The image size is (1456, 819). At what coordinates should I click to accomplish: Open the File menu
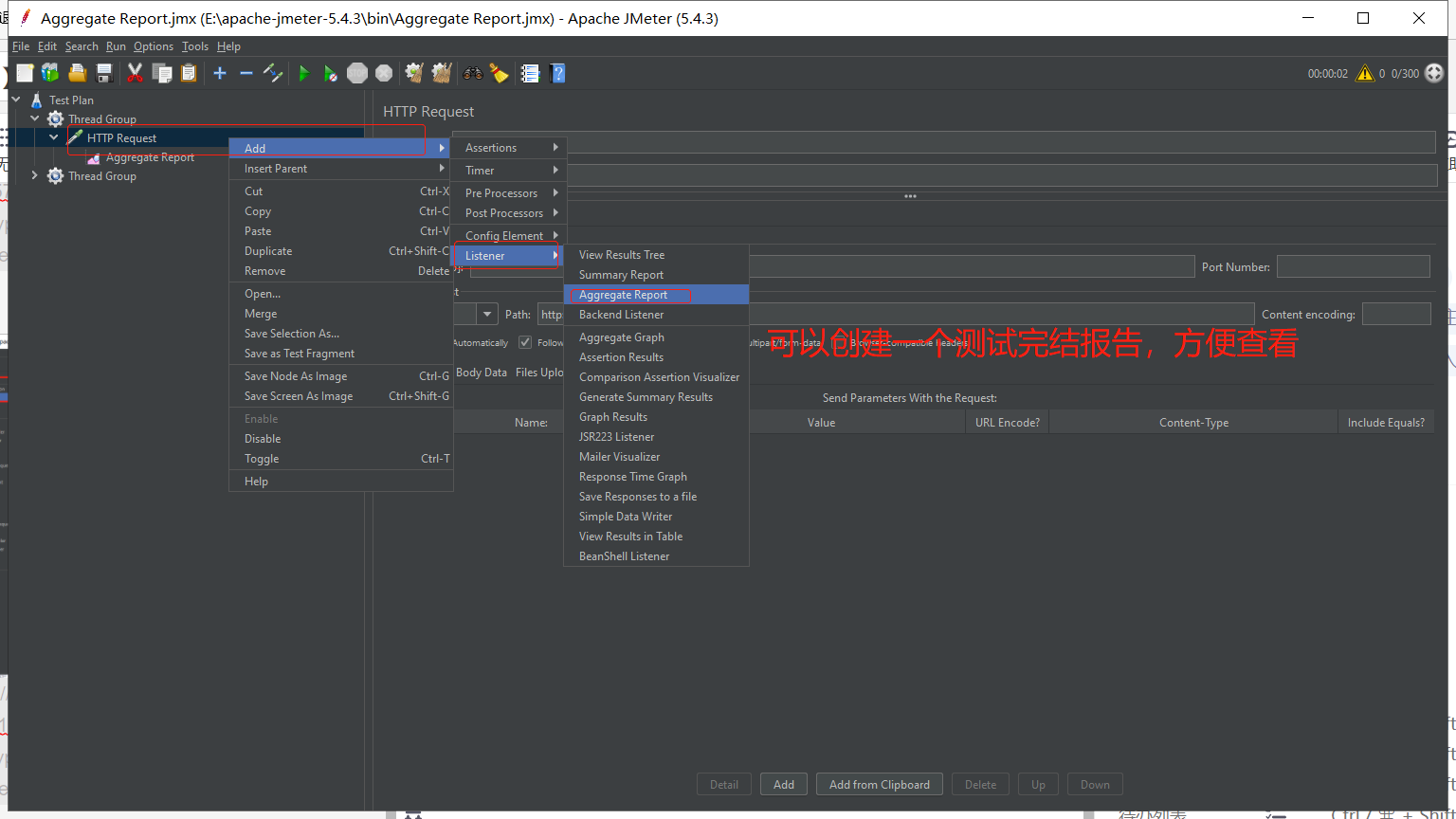click(21, 46)
